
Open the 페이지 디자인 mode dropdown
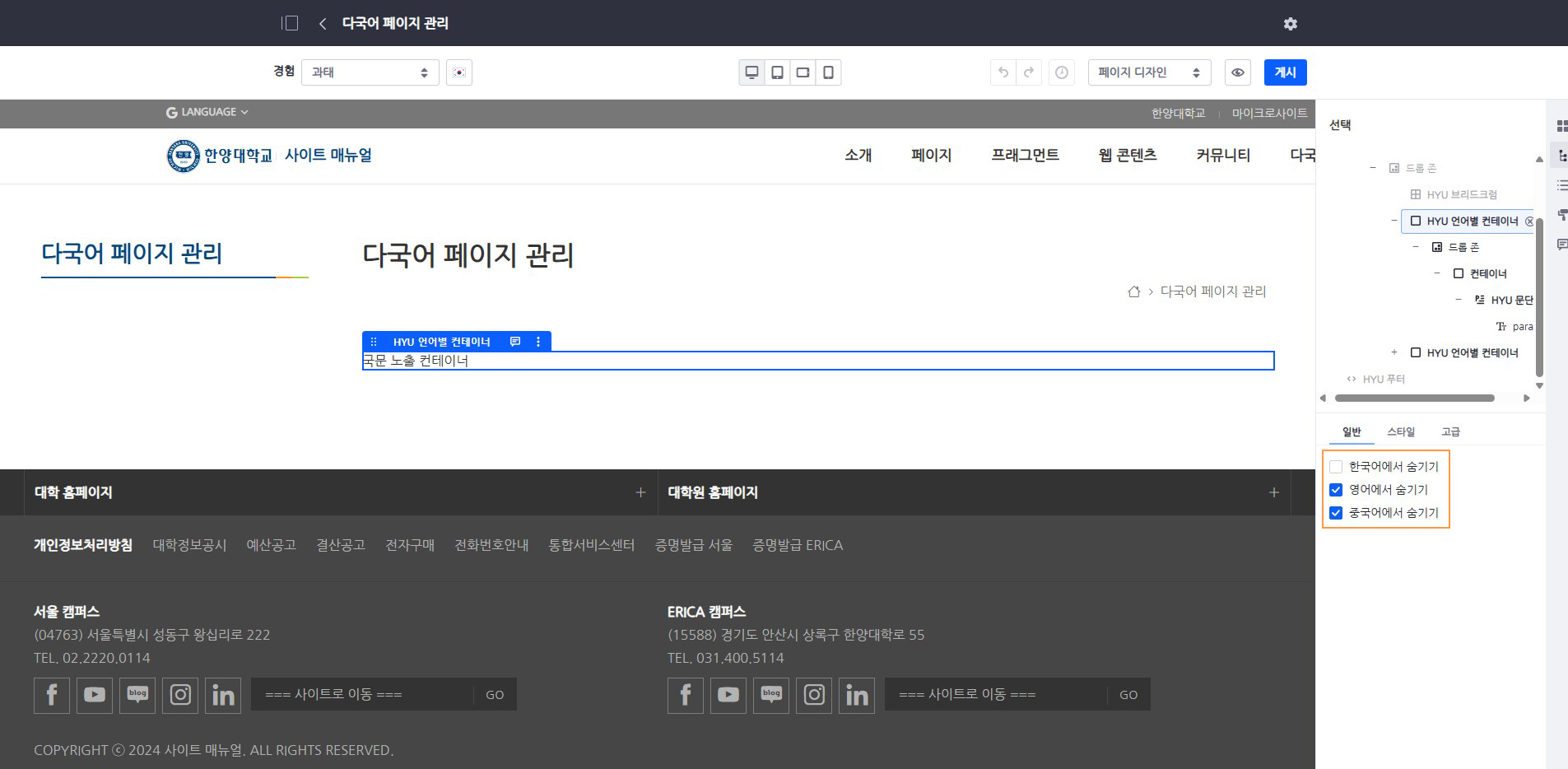pyautogui.click(x=1148, y=72)
